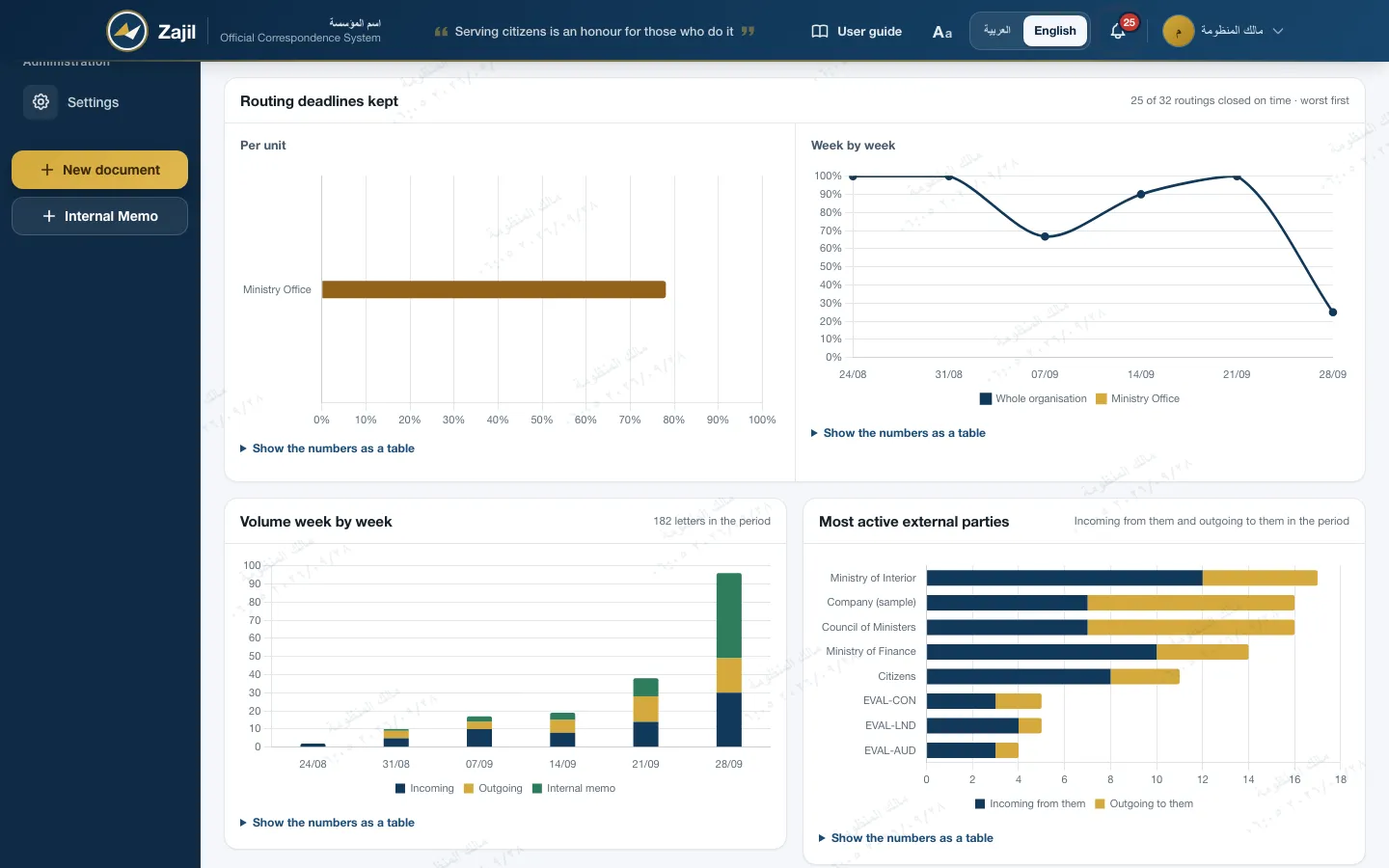Toggle Whole organisation legend series

(x=1033, y=398)
